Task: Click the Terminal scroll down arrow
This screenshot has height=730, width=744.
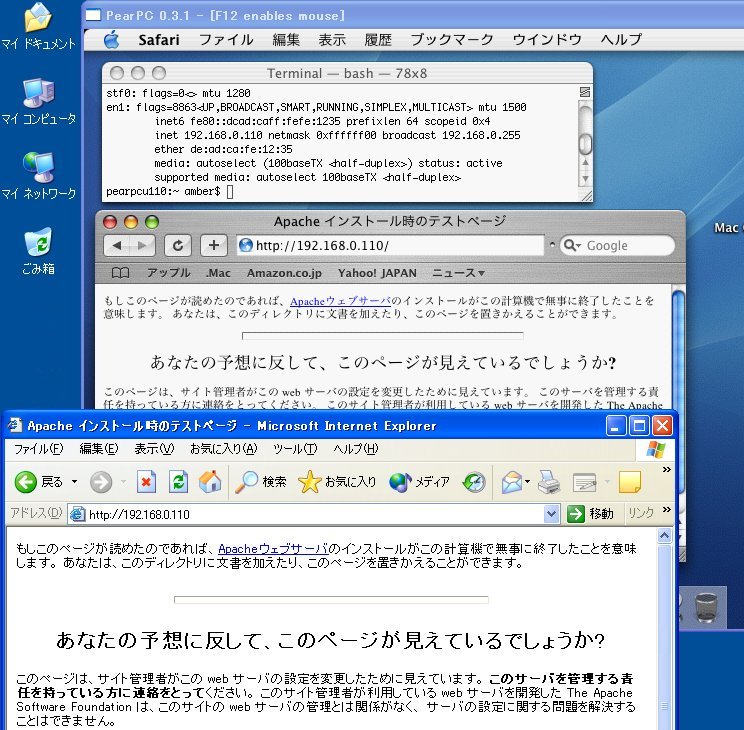Action: (x=586, y=179)
